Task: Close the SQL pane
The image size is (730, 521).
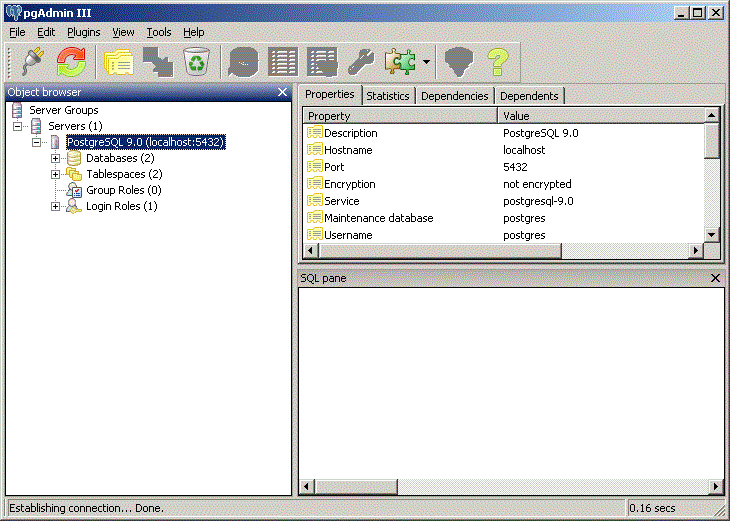Action: click(x=715, y=278)
